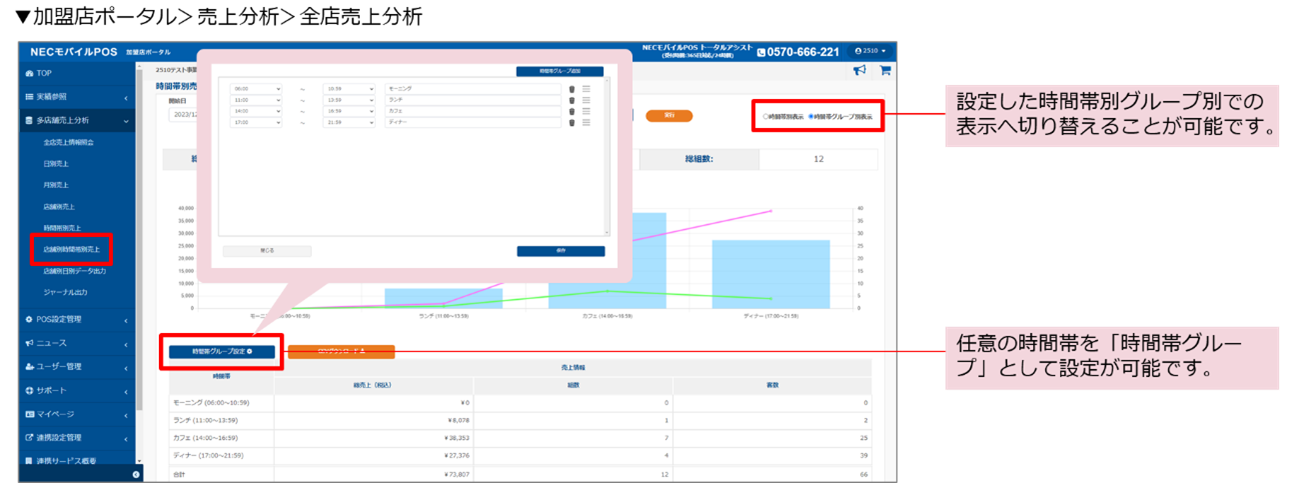
Task: Open the megaphone announcements icon
Action: [x=859, y=70]
